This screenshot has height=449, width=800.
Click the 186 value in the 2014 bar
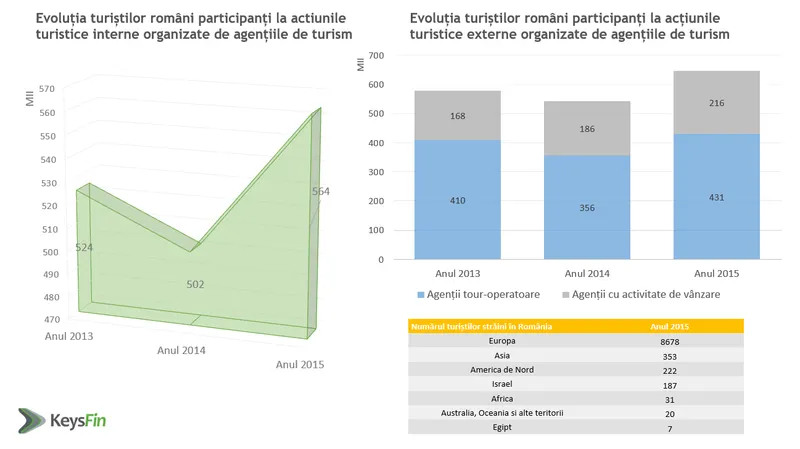pyautogui.click(x=587, y=129)
